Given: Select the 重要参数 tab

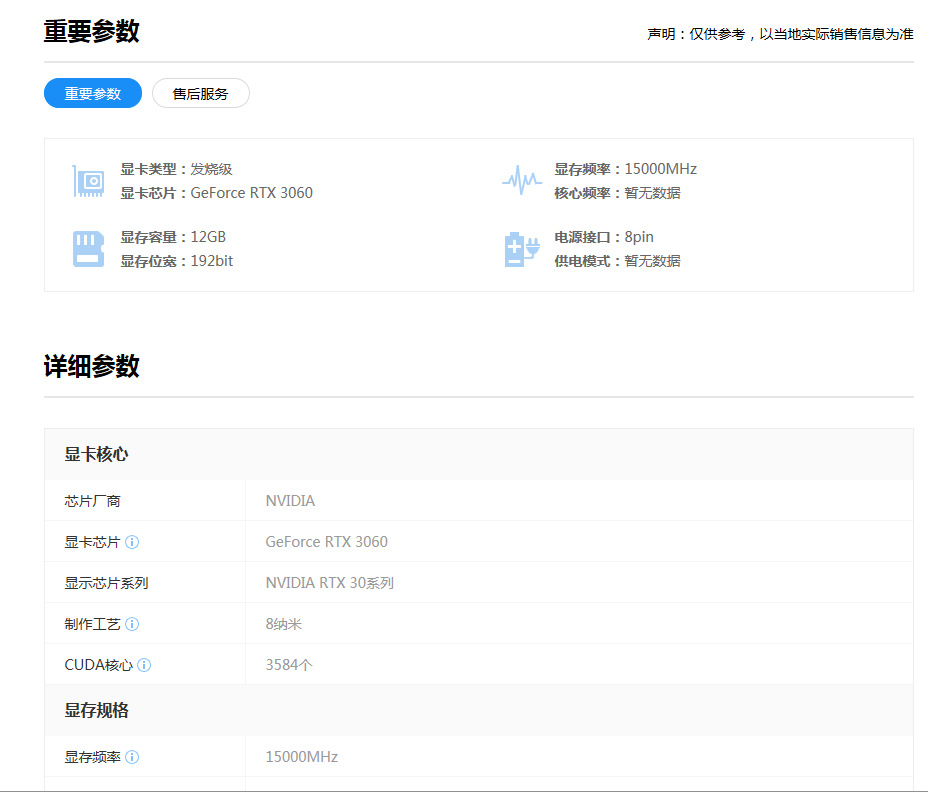Looking at the screenshot, I should pyautogui.click(x=93, y=94).
